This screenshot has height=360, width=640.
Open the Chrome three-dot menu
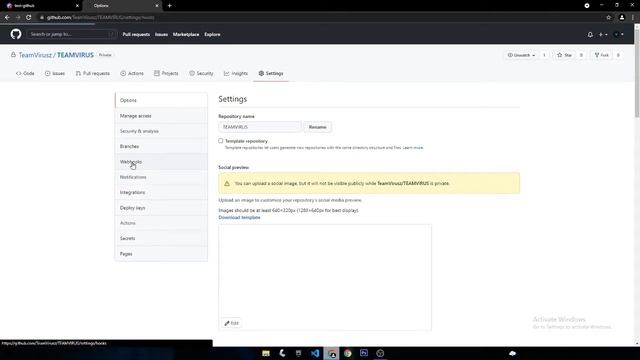point(633,18)
